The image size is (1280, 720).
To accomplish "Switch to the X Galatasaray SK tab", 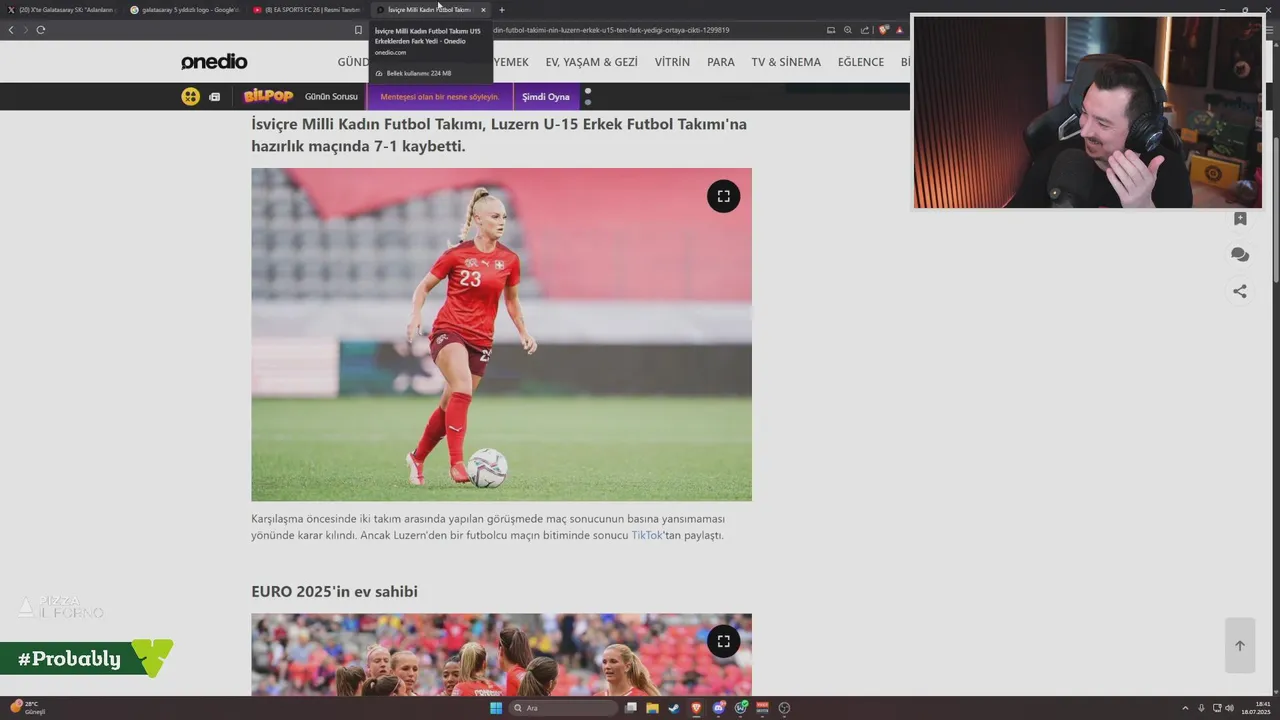I will (62, 10).
